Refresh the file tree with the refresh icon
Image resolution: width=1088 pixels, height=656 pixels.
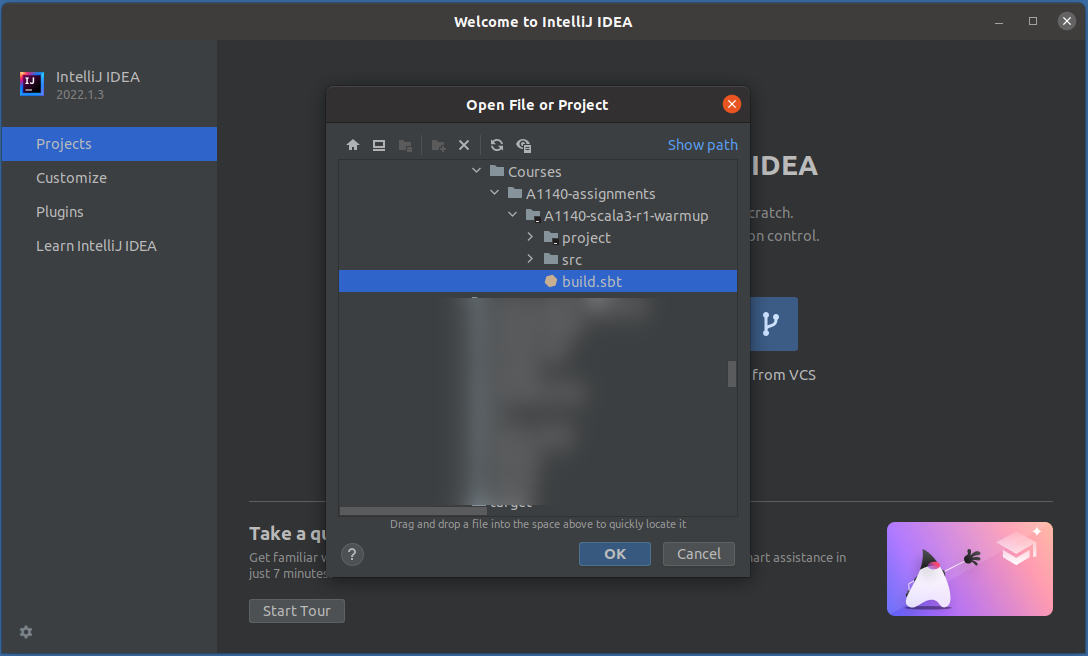497,145
